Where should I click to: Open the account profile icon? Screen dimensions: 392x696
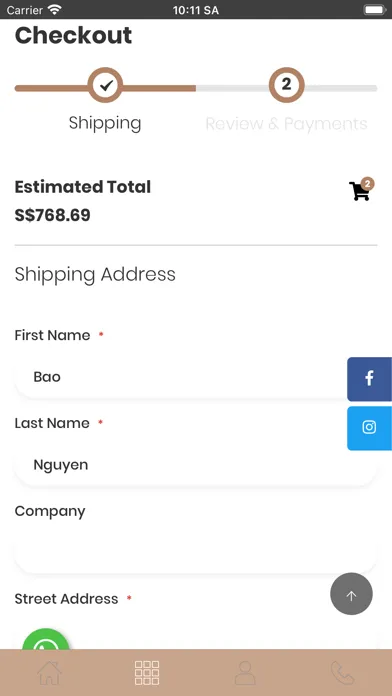click(245, 672)
